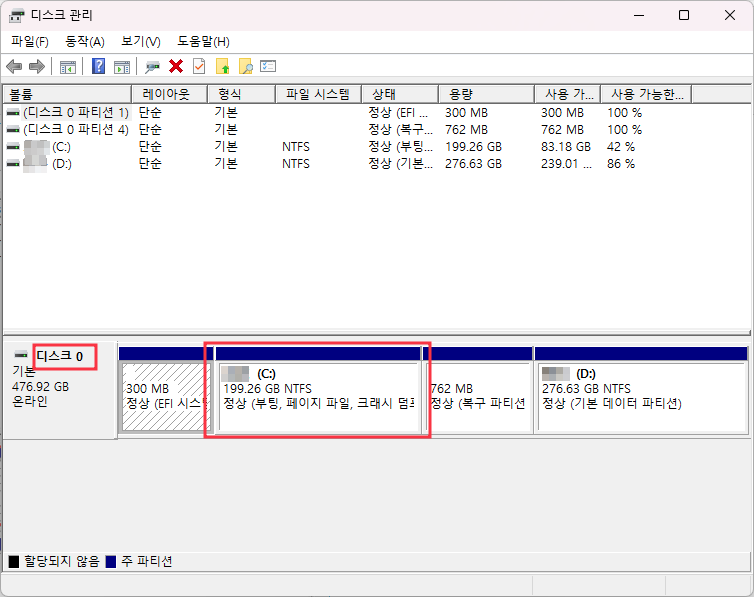
Task: Click the Back arrow toolbar icon
Action: click(x=14, y=66)
